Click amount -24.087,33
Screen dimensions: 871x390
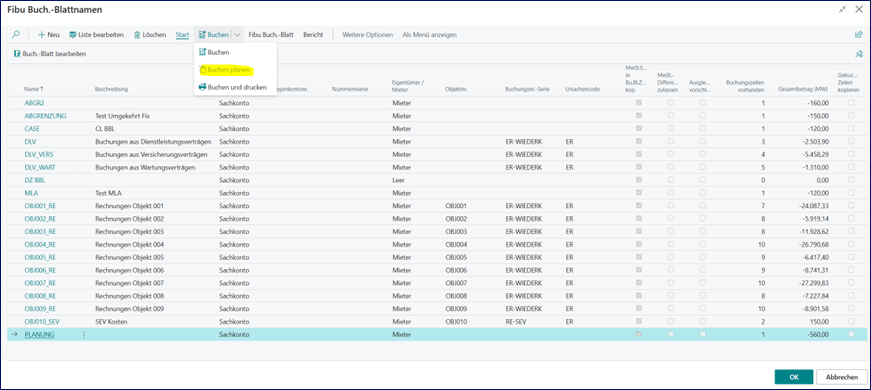[x=813, y=206]
